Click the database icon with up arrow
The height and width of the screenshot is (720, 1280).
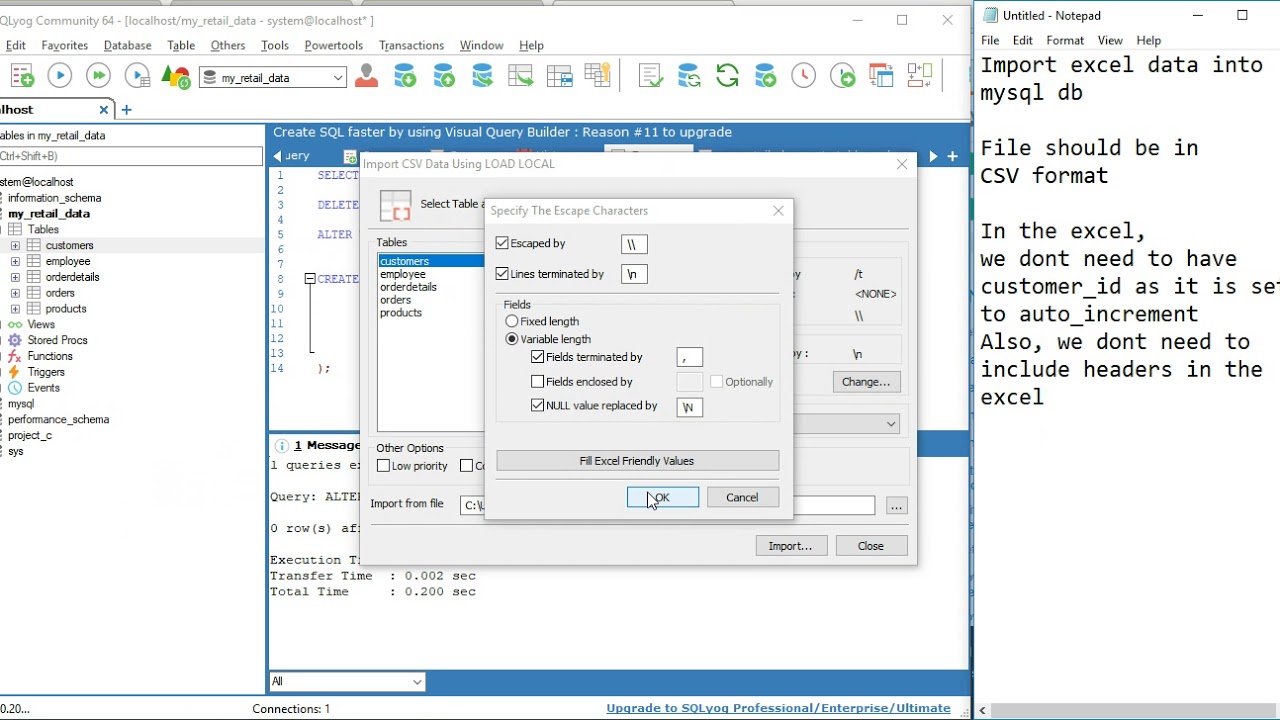444,76
